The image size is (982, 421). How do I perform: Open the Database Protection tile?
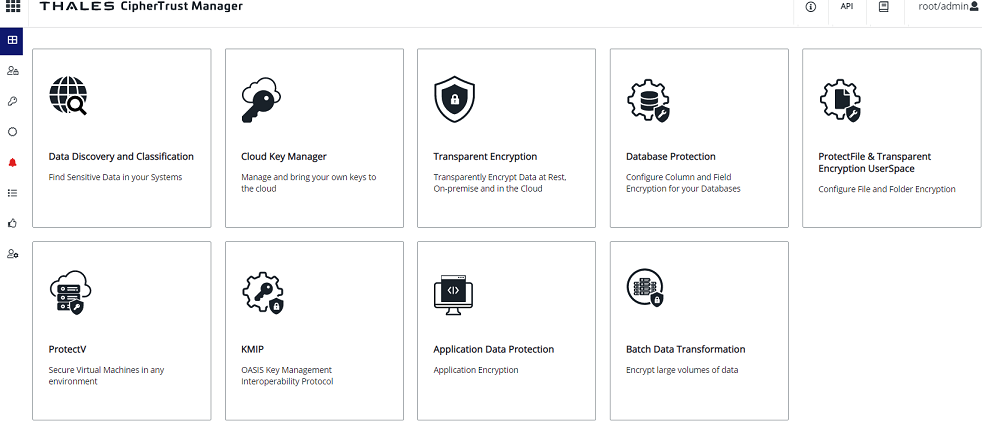click(x=699, y=138)
